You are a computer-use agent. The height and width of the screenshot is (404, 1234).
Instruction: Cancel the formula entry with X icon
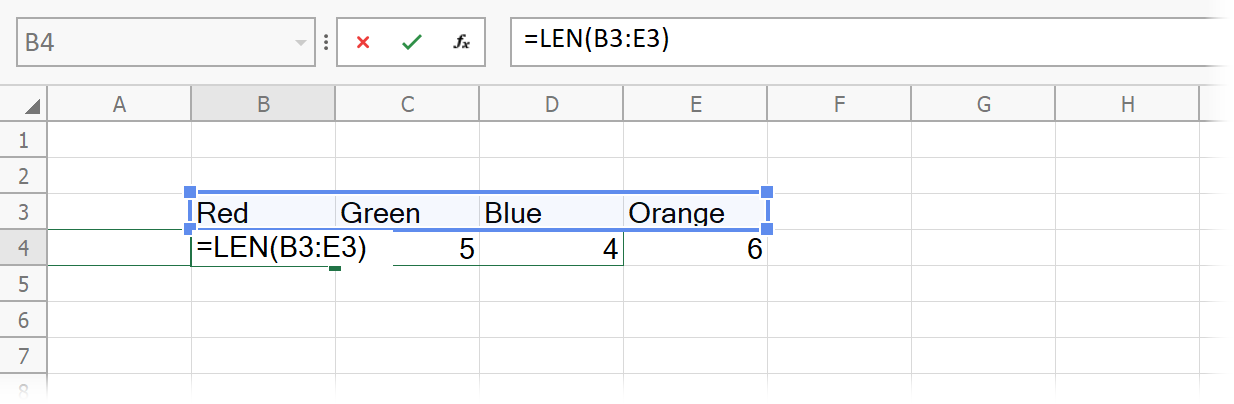[x=363, y=42]
